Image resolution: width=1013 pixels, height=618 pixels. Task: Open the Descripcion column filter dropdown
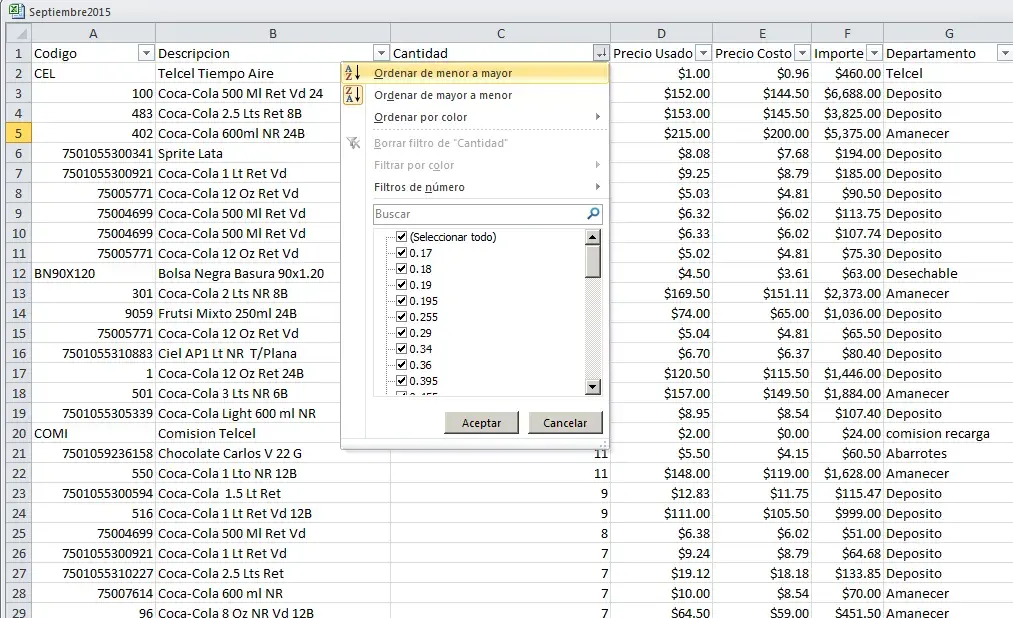pos(380,53)
